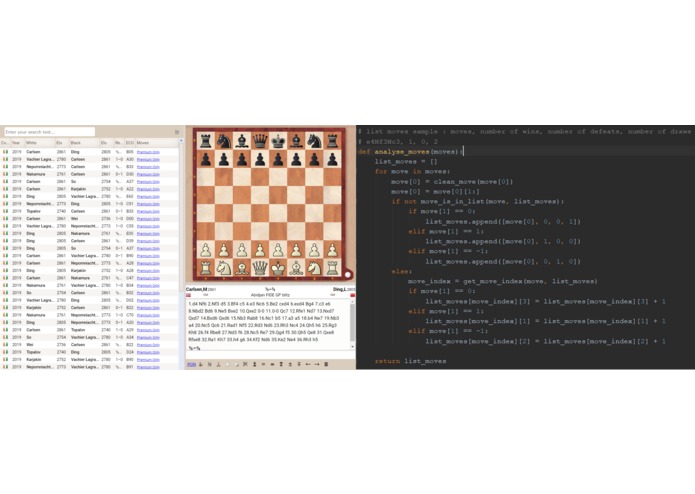Screen dimensions: 695x494
Task: Open Premium Only link for Topalov–Carlsen B33 game
Action: (148, 211)
